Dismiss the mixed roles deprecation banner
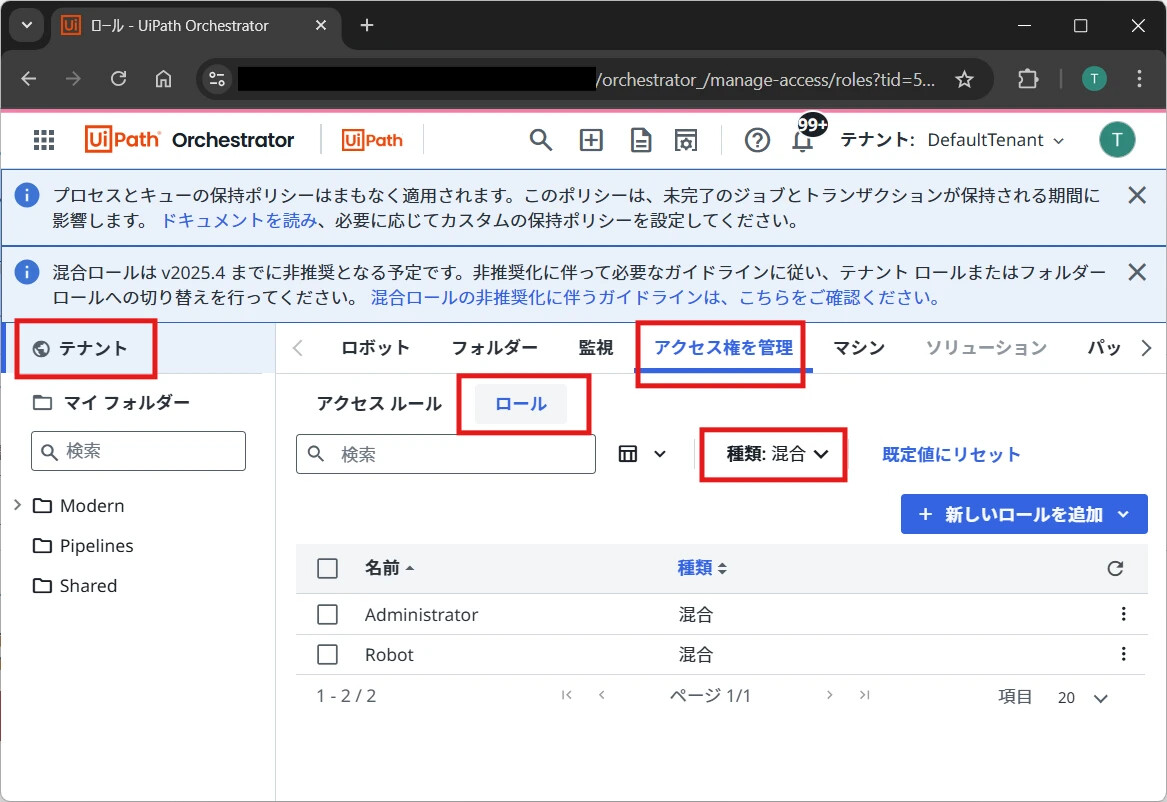The height and width of the screenshot is (802, 1167). [x=1136, y=272]
